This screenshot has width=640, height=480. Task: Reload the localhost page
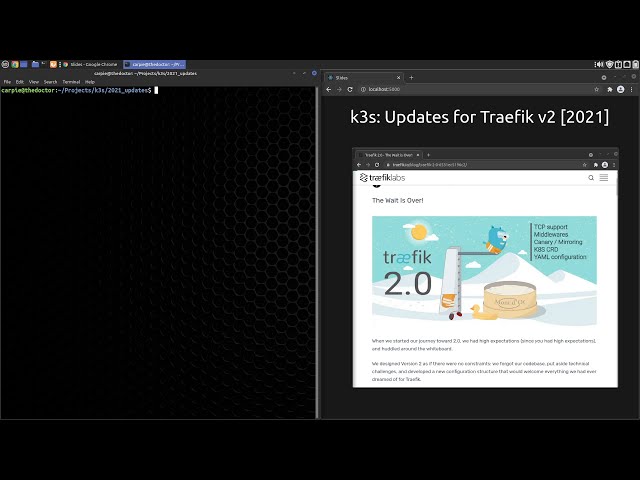(x=350, y=89)
